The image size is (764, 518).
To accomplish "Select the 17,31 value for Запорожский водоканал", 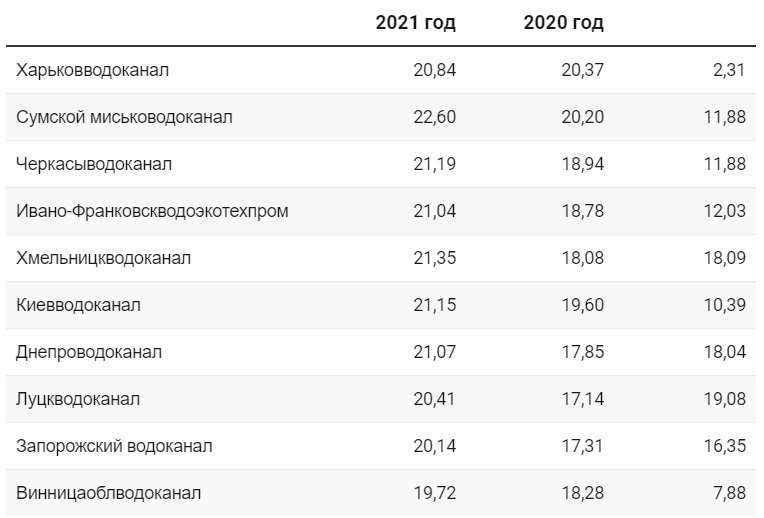I will point(583,446).
